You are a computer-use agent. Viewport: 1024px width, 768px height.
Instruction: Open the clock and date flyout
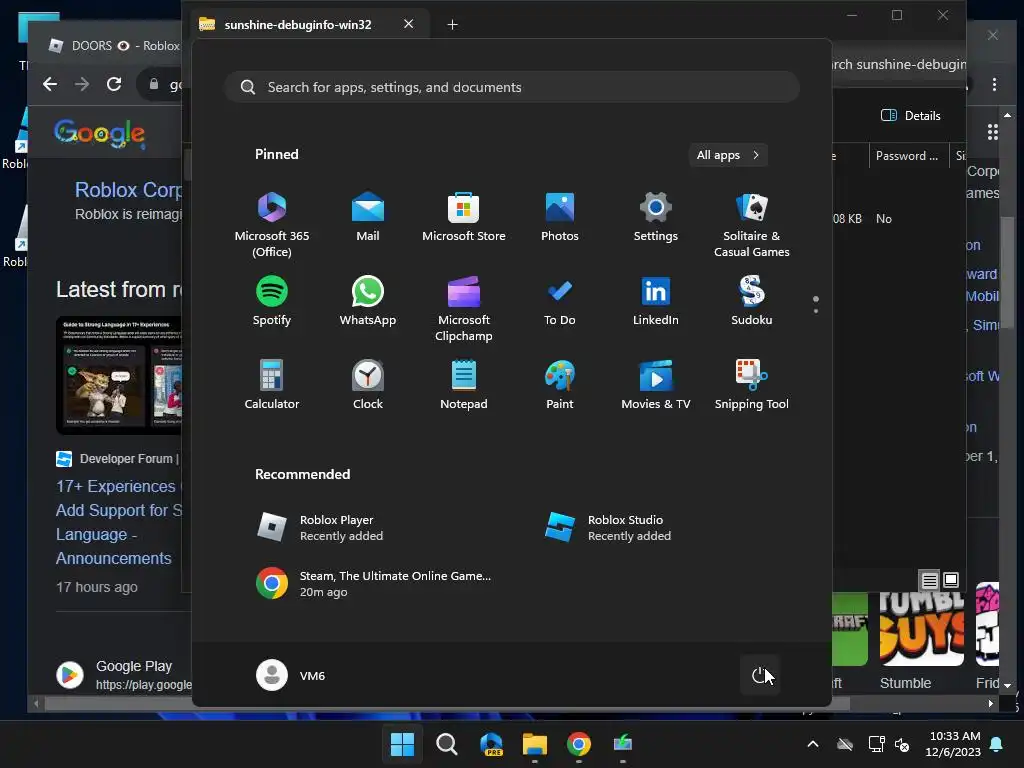click(953, 744)
